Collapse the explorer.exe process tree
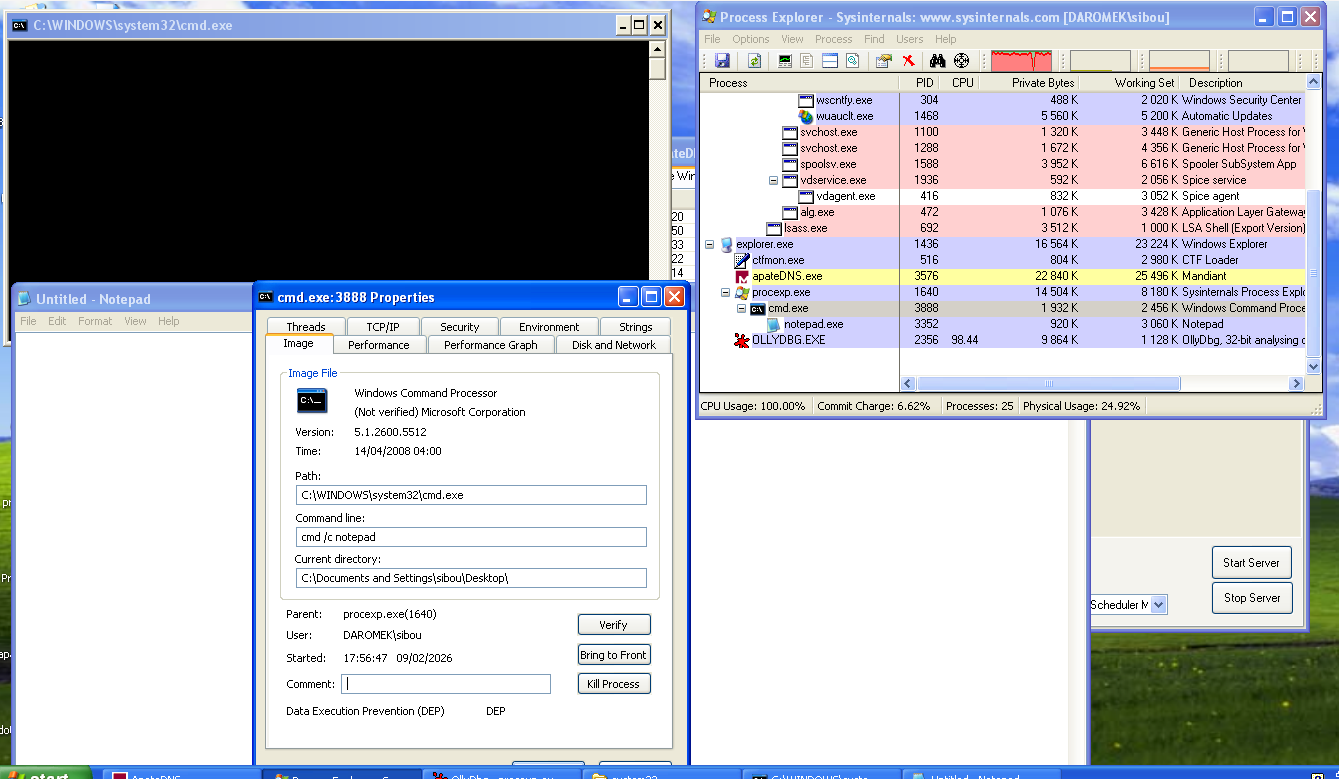This screenshot has width=1339, height=779. (709, 244)
